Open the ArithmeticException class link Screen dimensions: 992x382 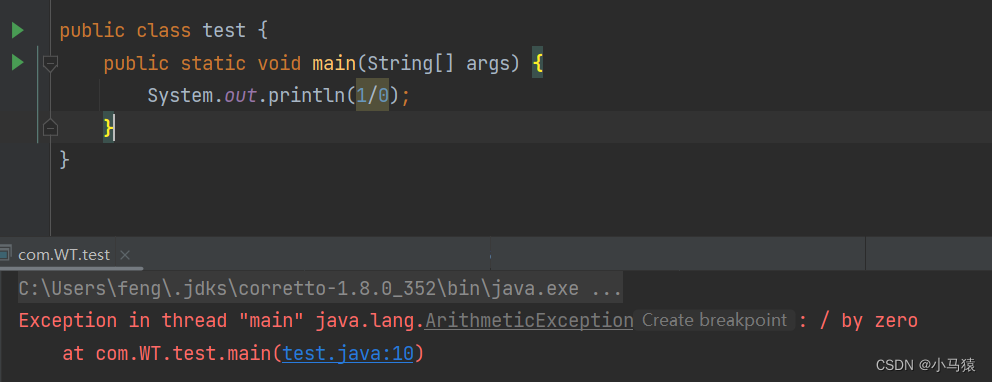click(x=529, y=321)
